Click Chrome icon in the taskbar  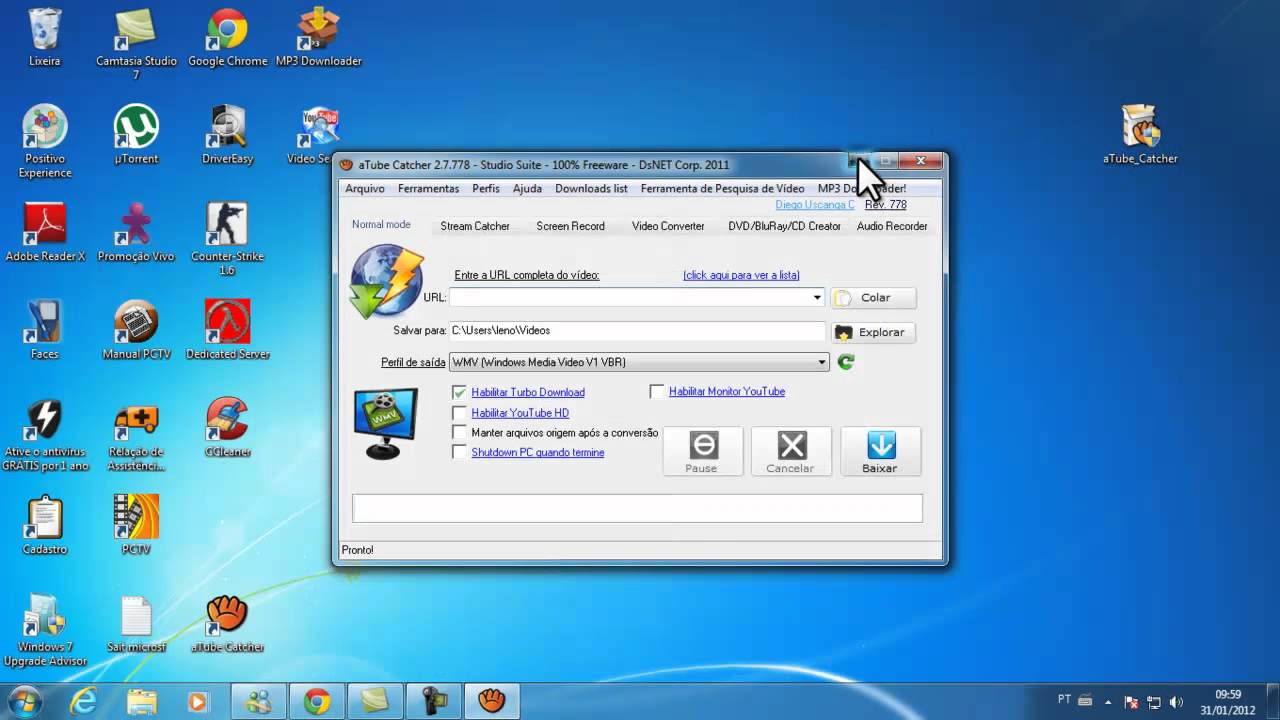pyautogui.click(x=317, y=702)
